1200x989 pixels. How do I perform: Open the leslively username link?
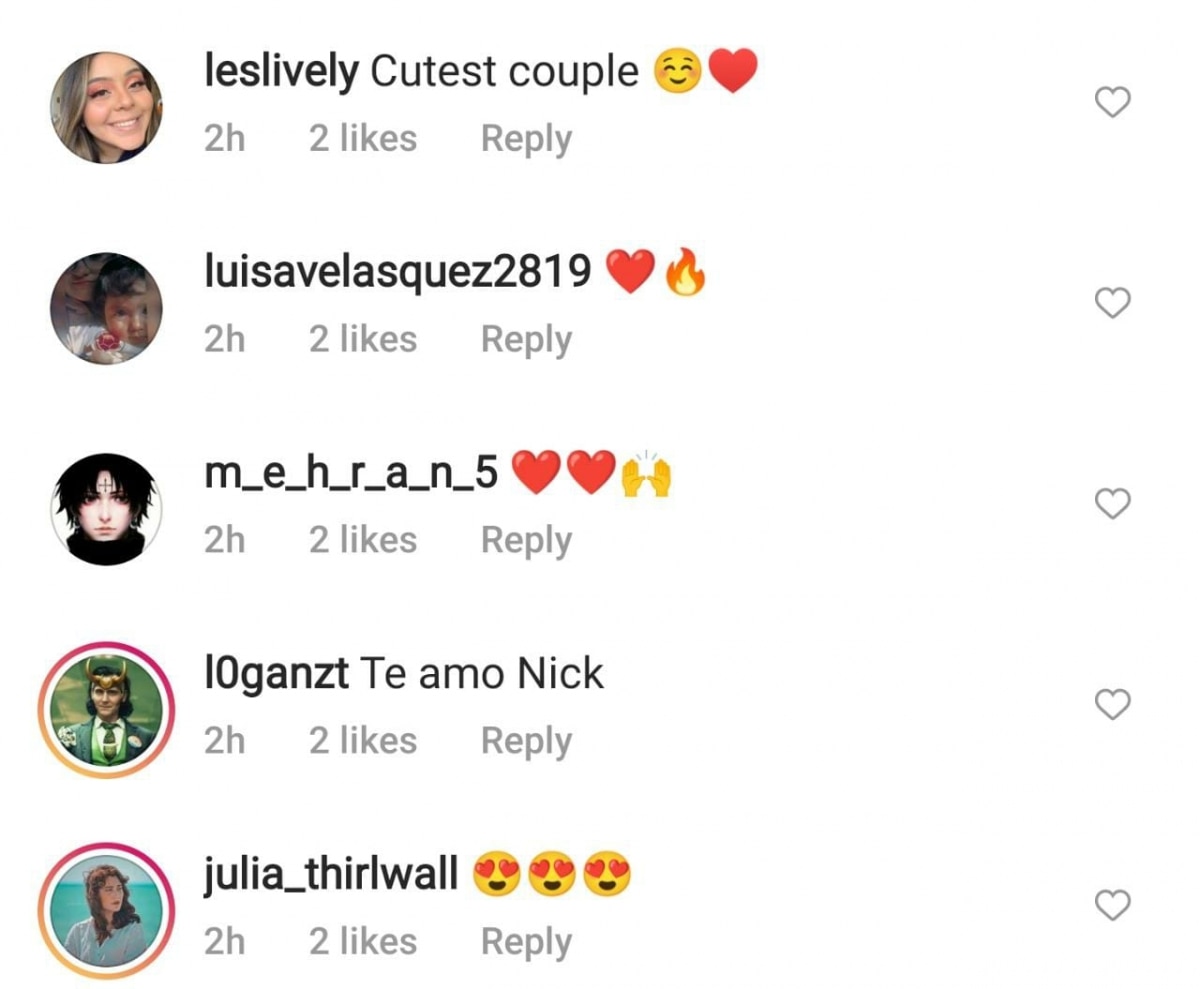[x=281, y=73]
